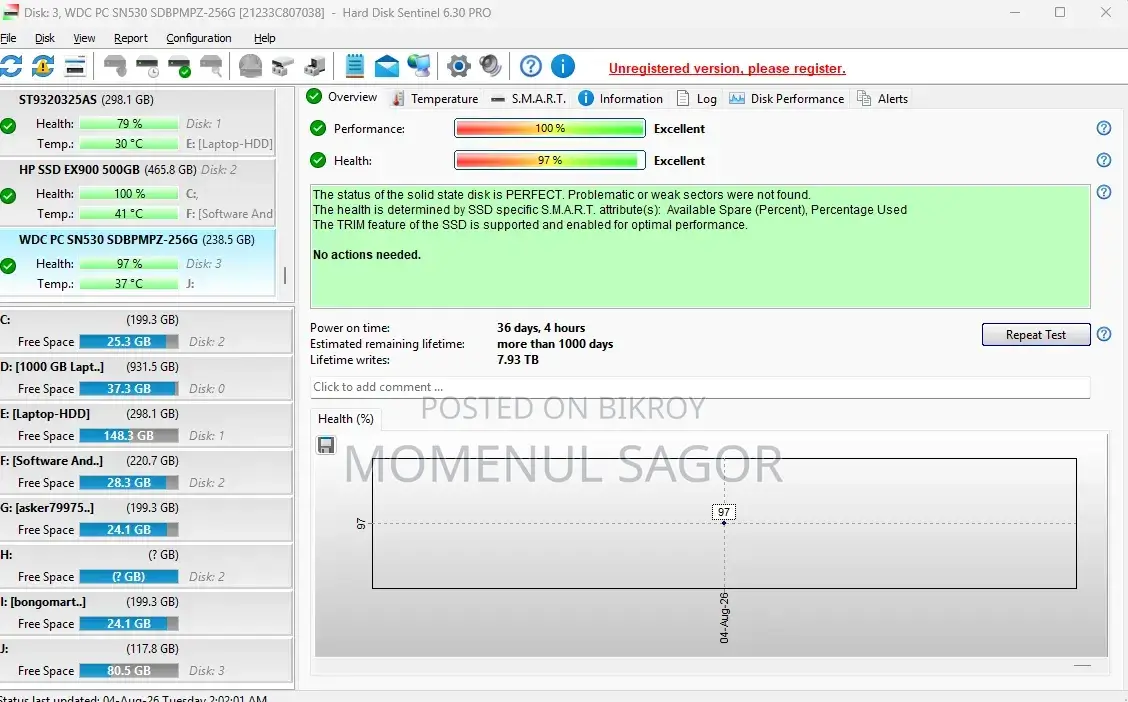Viewport: 1128px width, 702px height.
Task: Click the help icon beside Health bar
Action: tap(1104, 160)
